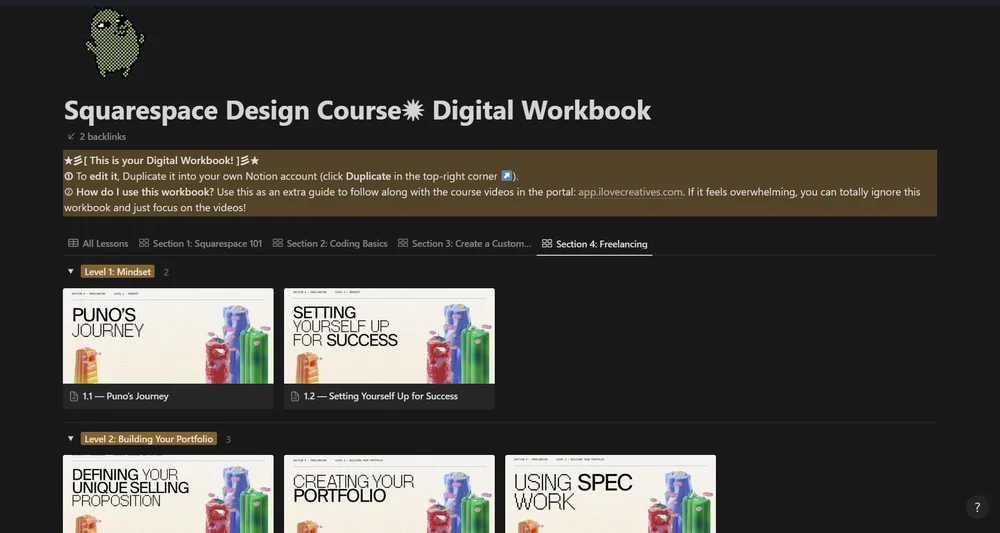
Task: Click the page icon beside 1.2 — Setting Yourself Up
Action: (x=295, y=397)
